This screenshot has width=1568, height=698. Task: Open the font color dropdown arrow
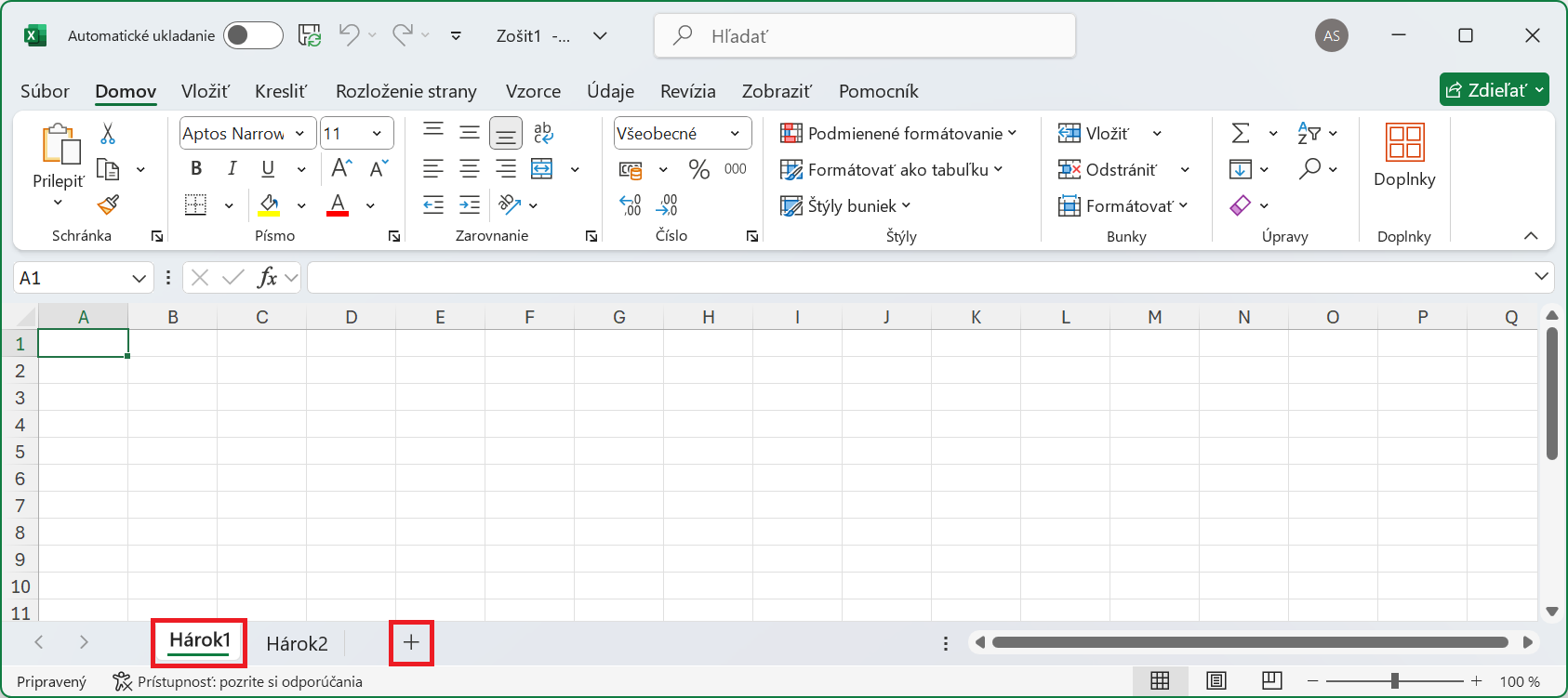coord(370,205)
